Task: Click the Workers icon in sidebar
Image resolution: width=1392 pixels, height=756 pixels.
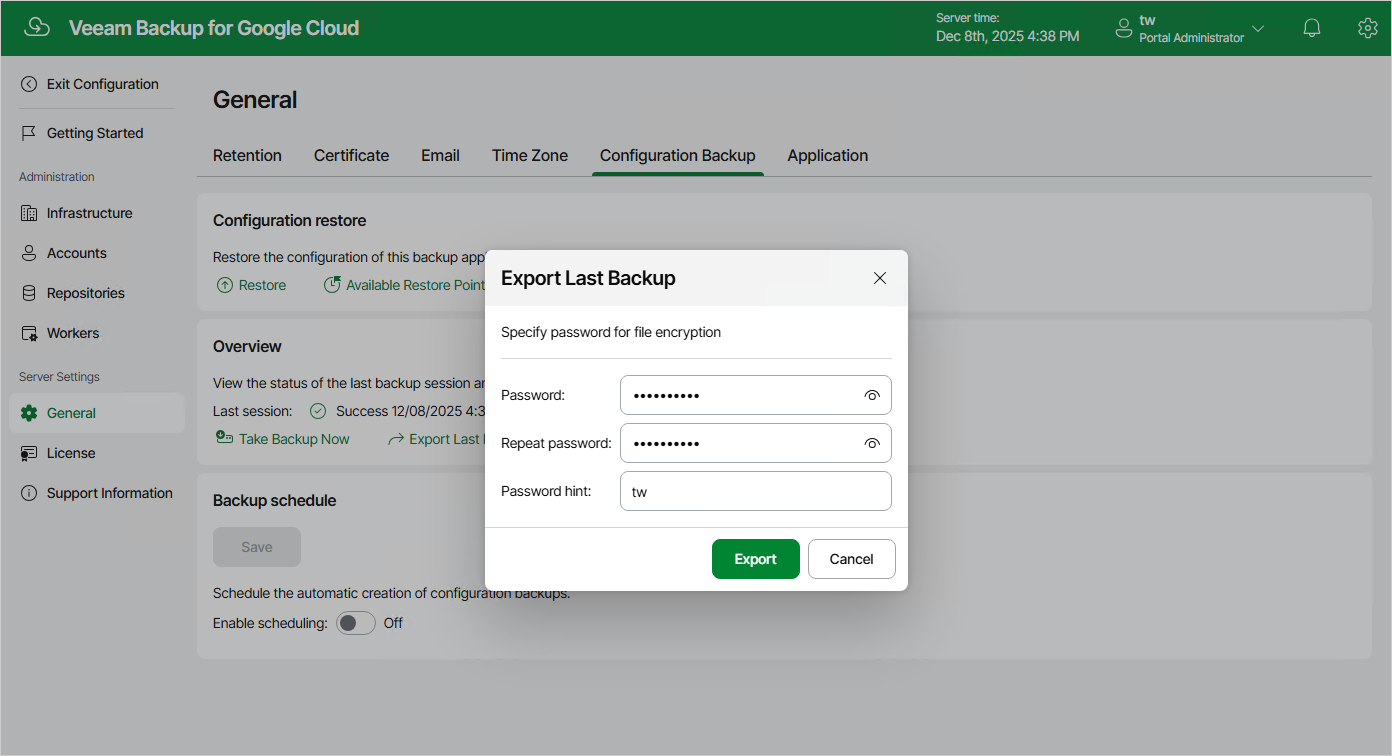Action: tap(29, 333)
